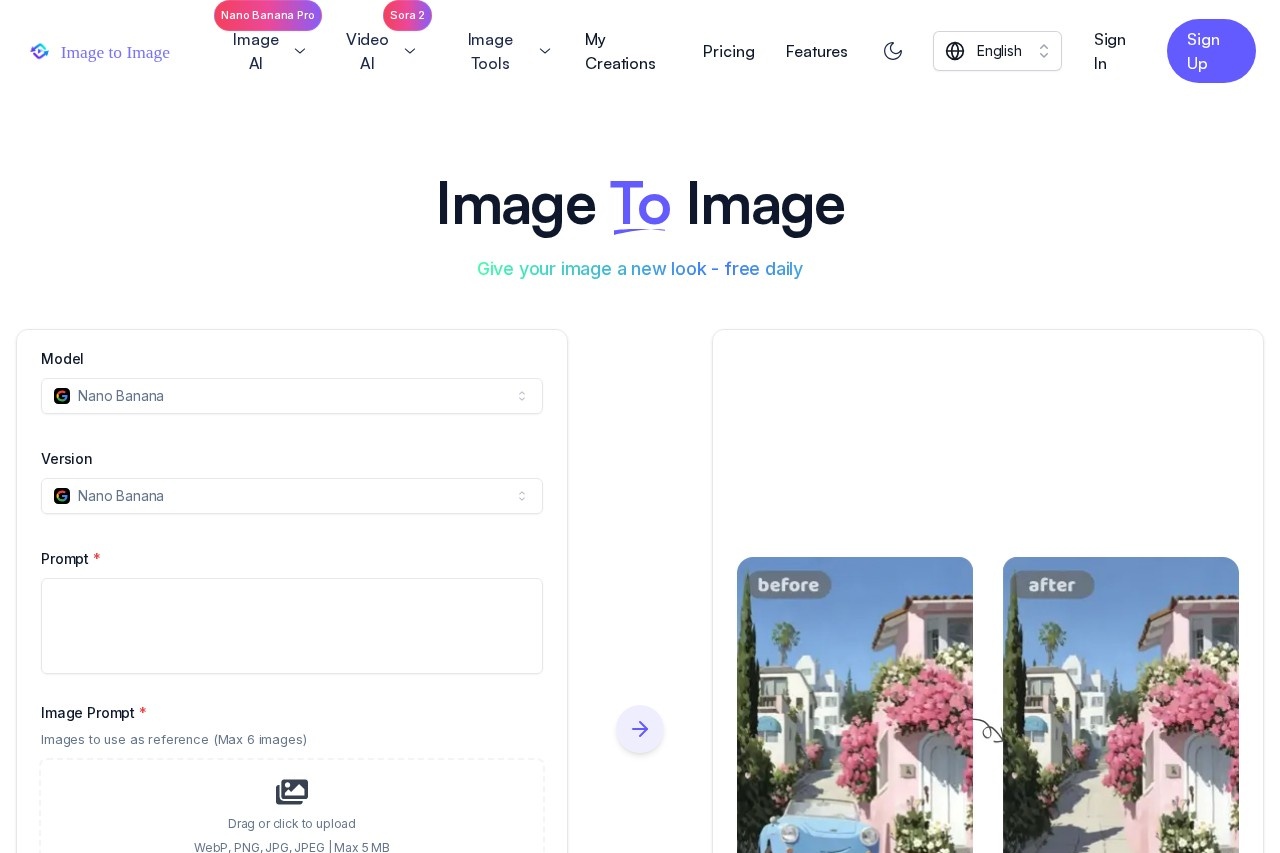This screenshot has width=1280, height=853.
Task: Click the arrow icon between the panels
Action: coord(640,729)
